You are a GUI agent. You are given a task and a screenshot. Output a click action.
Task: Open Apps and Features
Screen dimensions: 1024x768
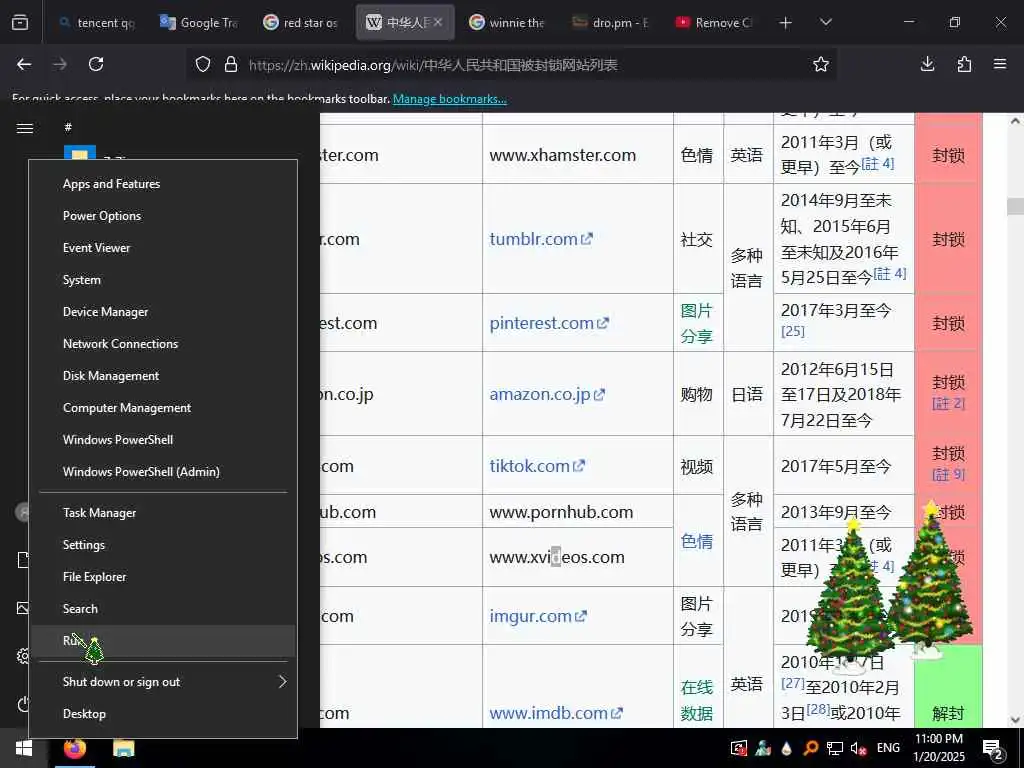[163, 184]
